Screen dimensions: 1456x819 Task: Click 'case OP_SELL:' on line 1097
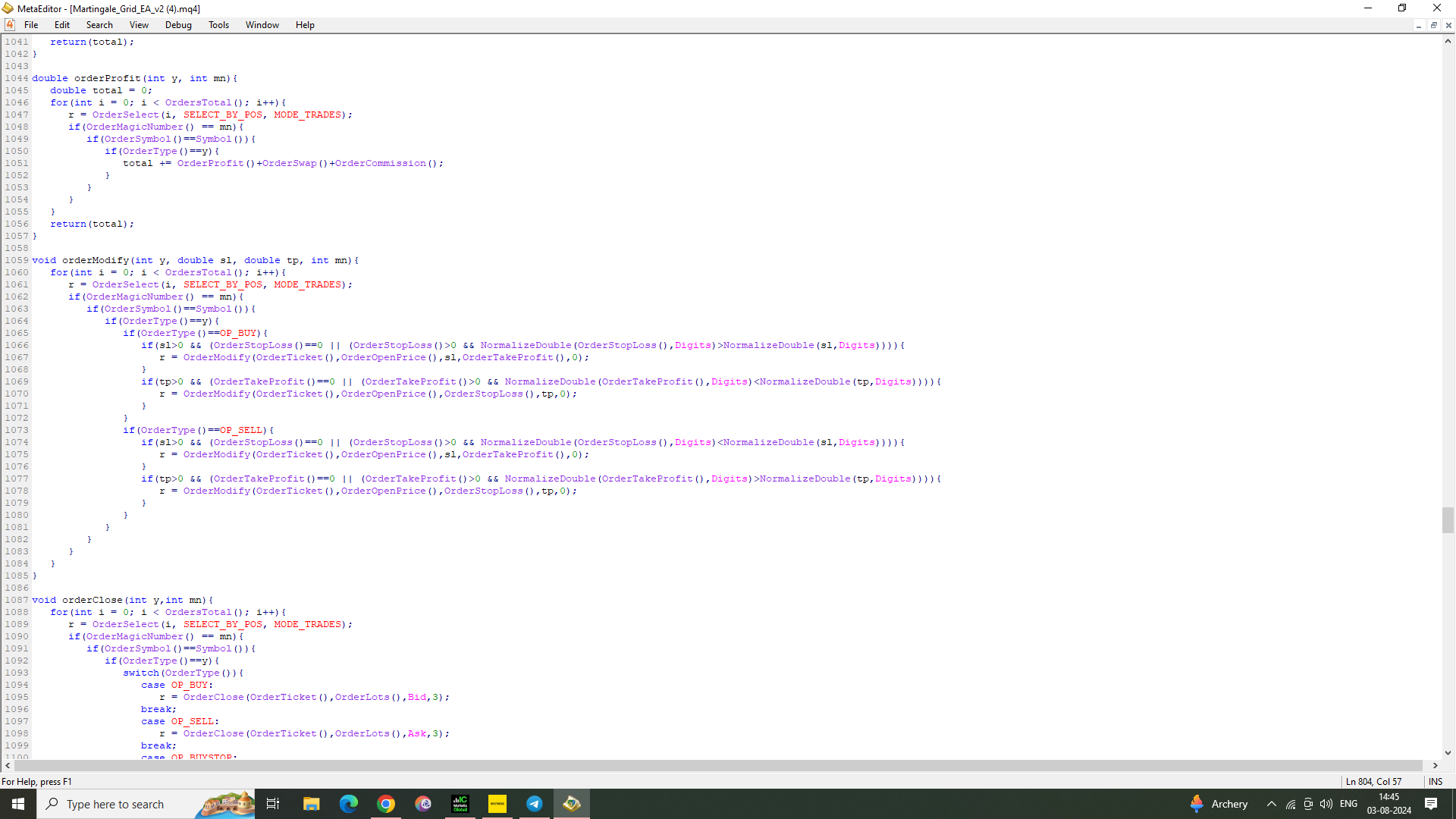(180, 721)
